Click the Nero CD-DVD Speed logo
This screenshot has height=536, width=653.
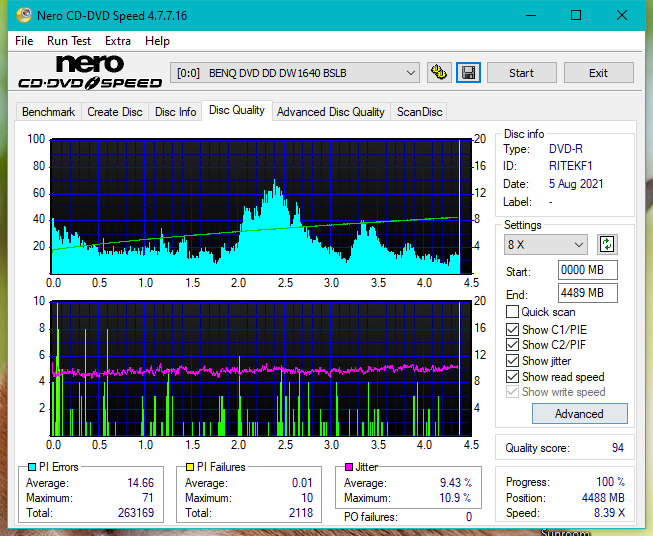(90, 72)
